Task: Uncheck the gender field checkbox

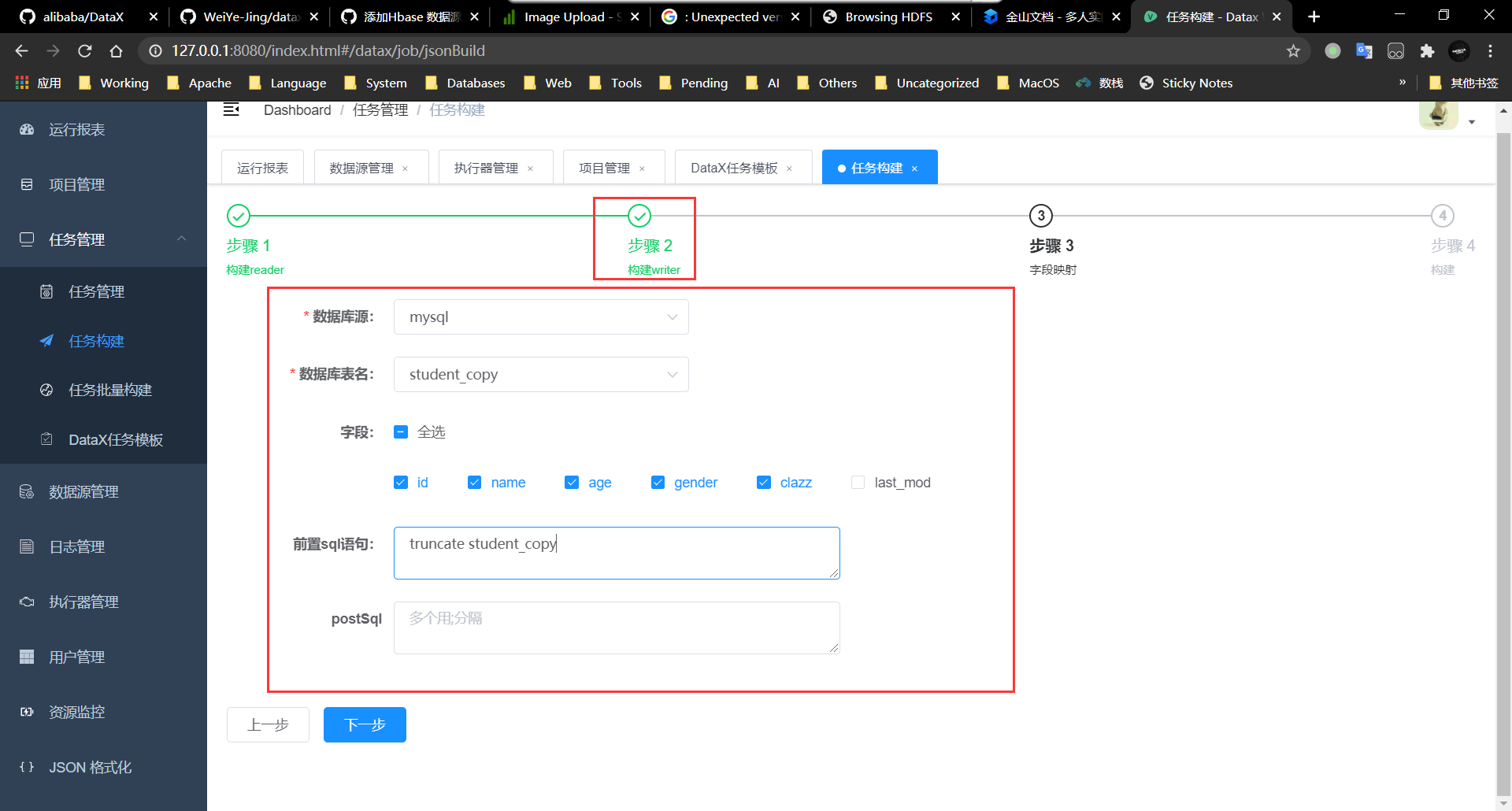Action: click(658, 482)
